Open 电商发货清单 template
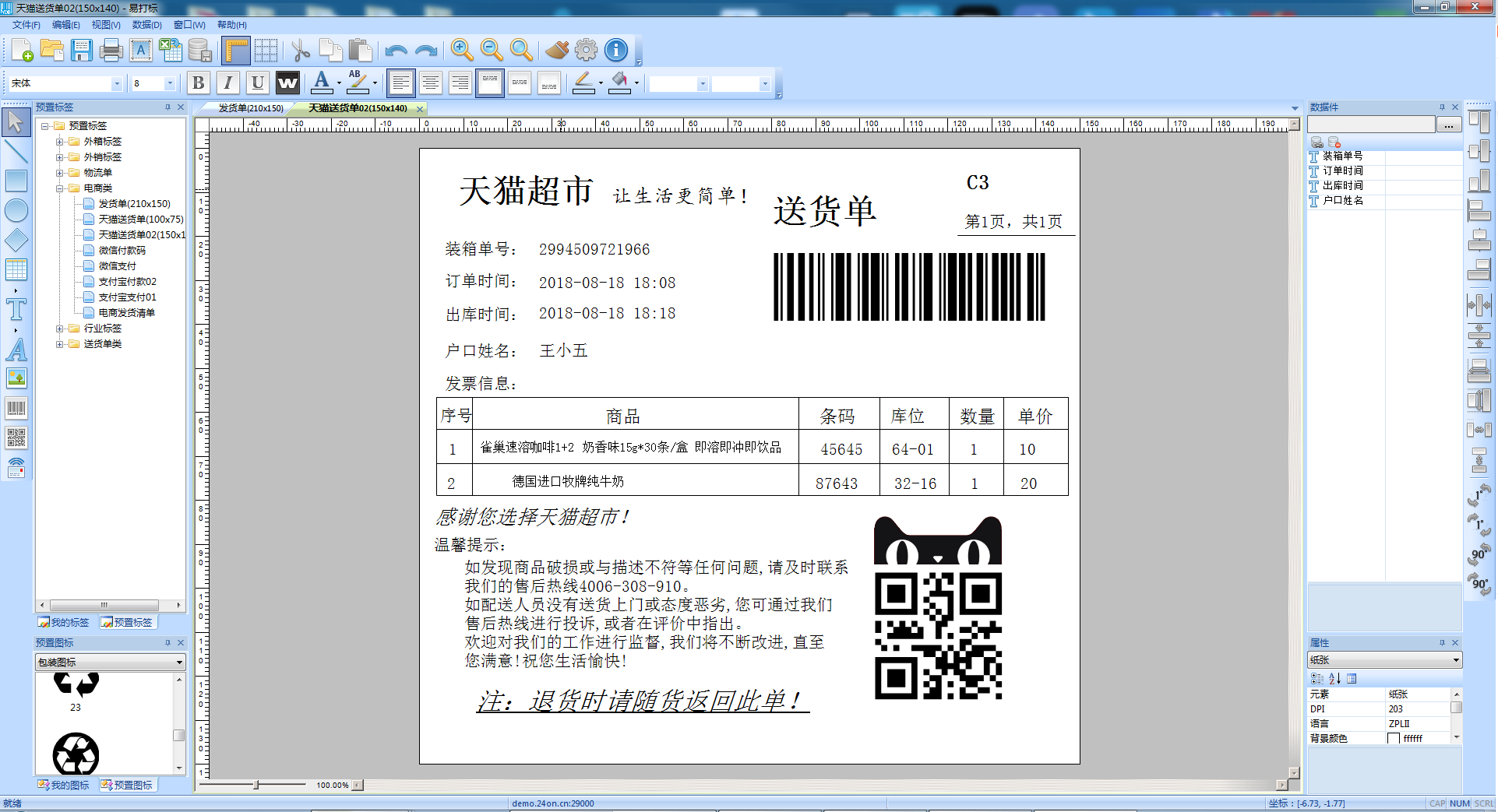Viewport: 1498px width, 812px height. 127,313
